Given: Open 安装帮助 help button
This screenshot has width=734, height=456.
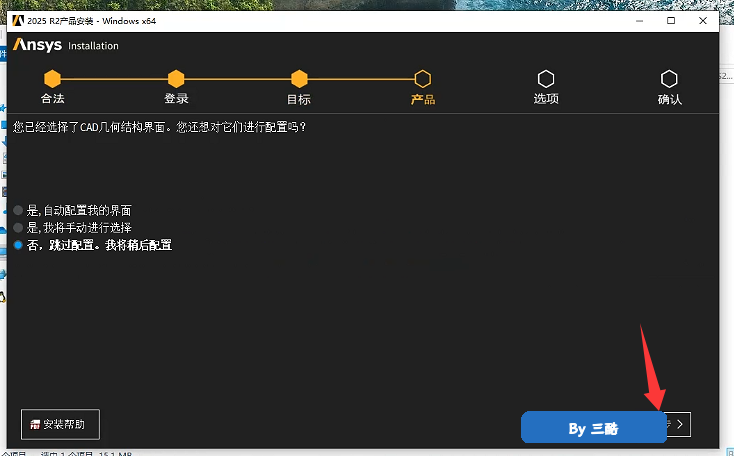Looking at the screenshot, I should coord(60,424).
